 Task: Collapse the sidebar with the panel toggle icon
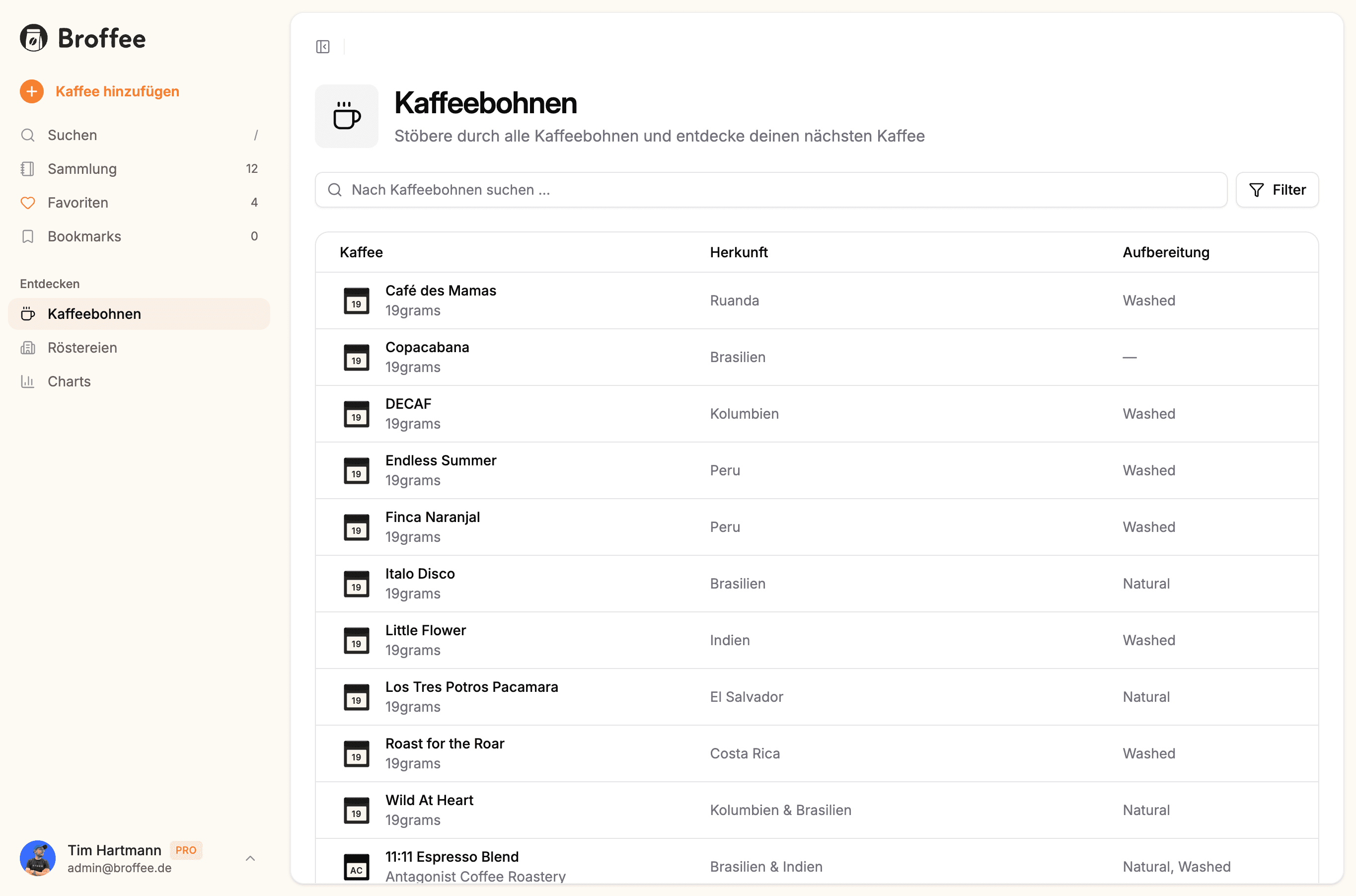coord(323,47)
